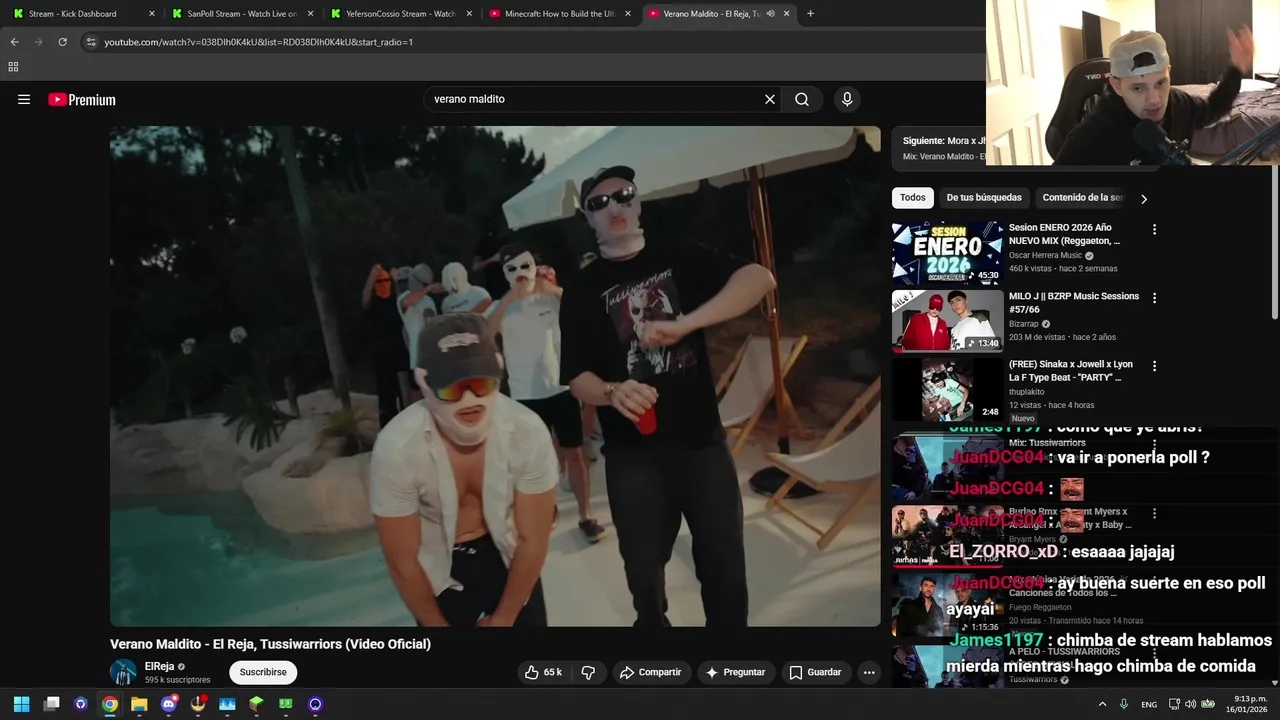Click the video player to pause

495,376
